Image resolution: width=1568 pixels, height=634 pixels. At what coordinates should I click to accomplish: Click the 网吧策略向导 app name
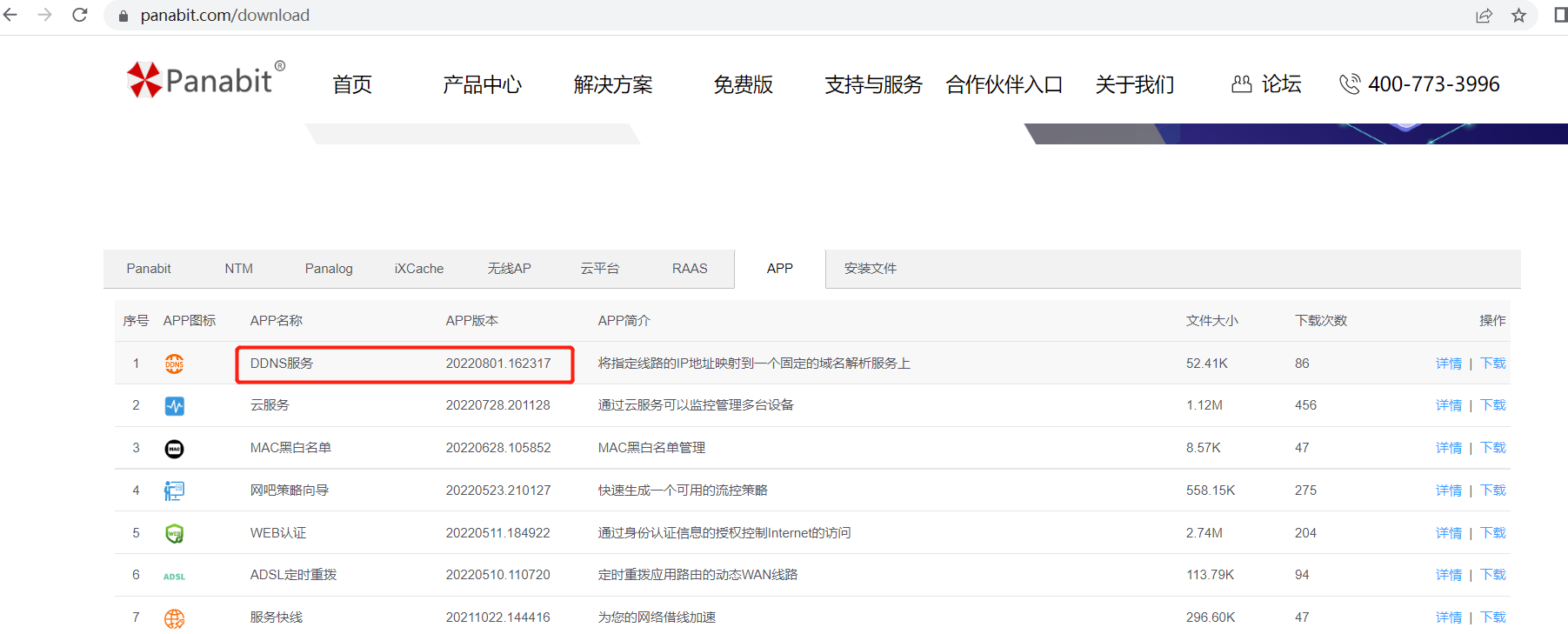290,491
